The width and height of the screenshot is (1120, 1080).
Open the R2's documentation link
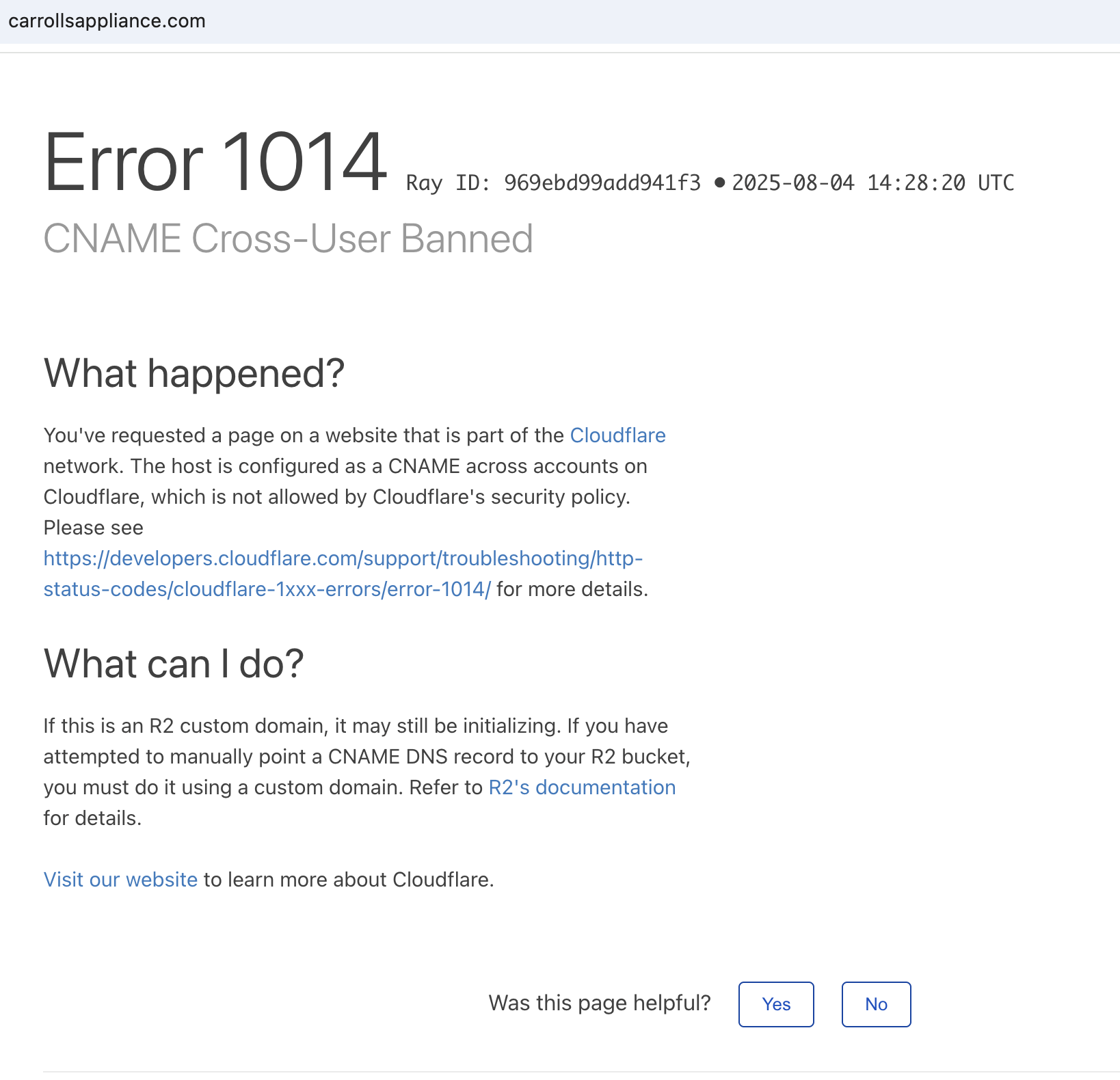[x=582, y=787]
